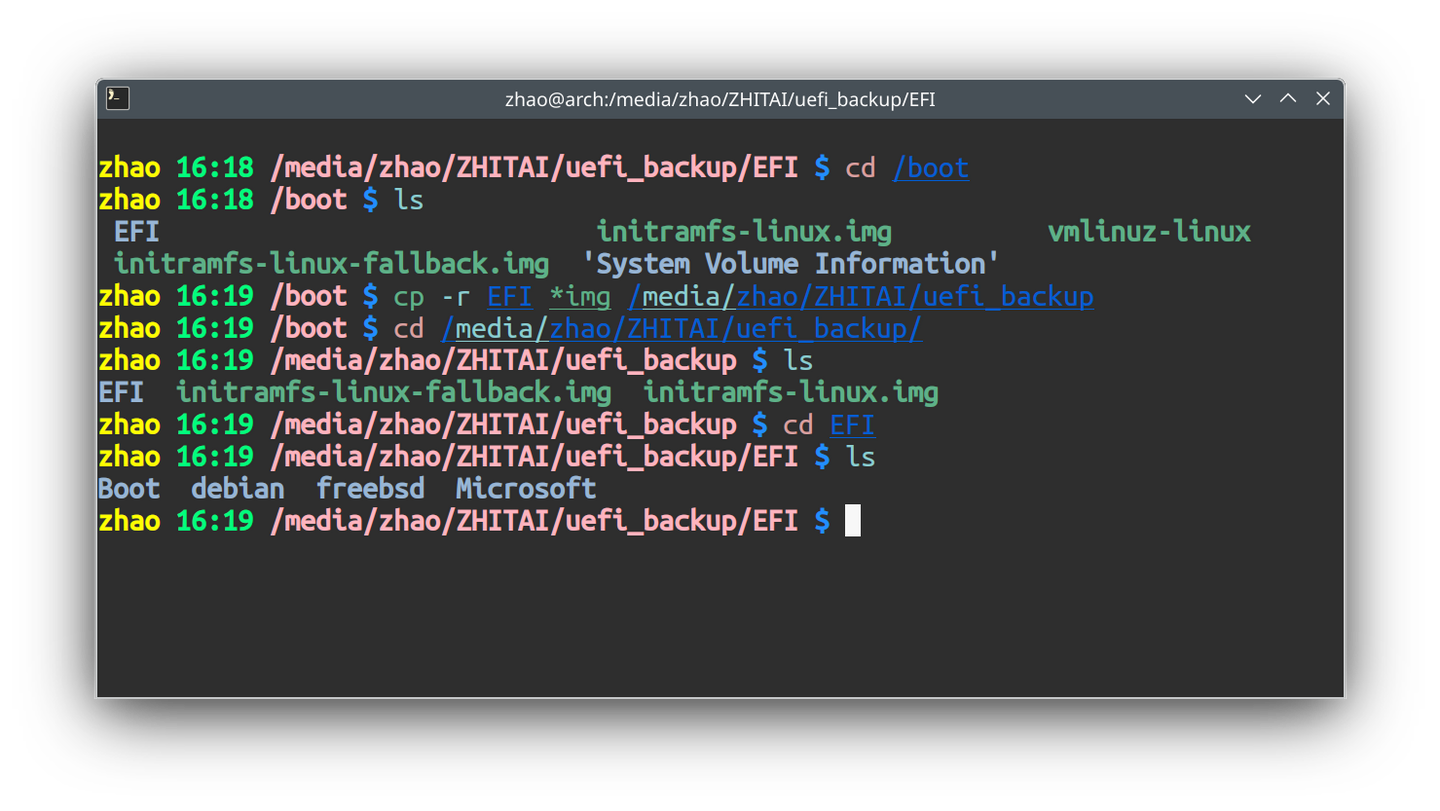Image resolution: width=1440 pixels, height=811 pixels.
Task: Click the freebsd entry in the directory listing
Action: pyautogui.click(x=370, y=487)
